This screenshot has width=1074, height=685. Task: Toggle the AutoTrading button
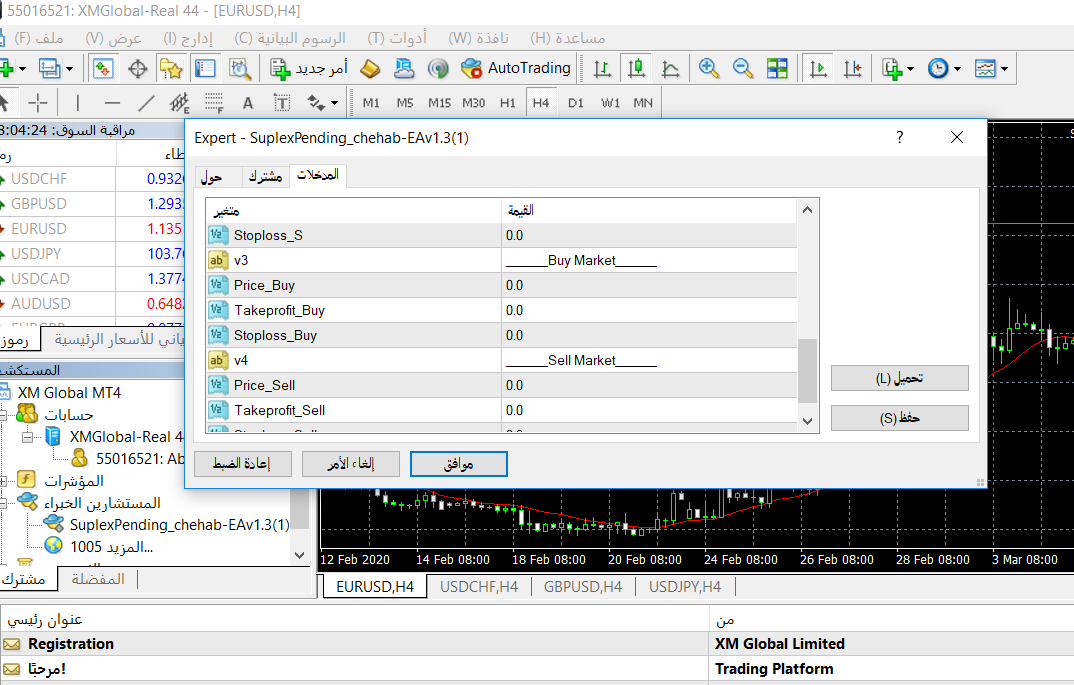click(516, 68)
